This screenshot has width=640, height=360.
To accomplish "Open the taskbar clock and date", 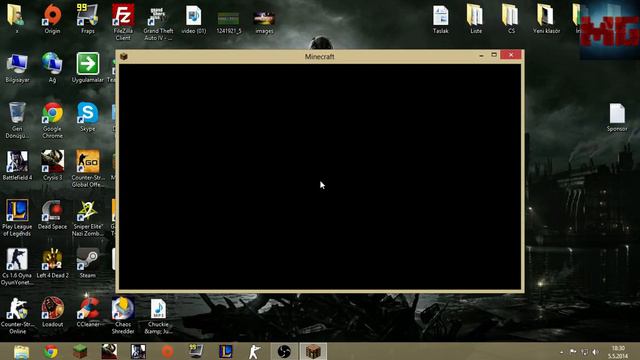I will coord(618,352).
